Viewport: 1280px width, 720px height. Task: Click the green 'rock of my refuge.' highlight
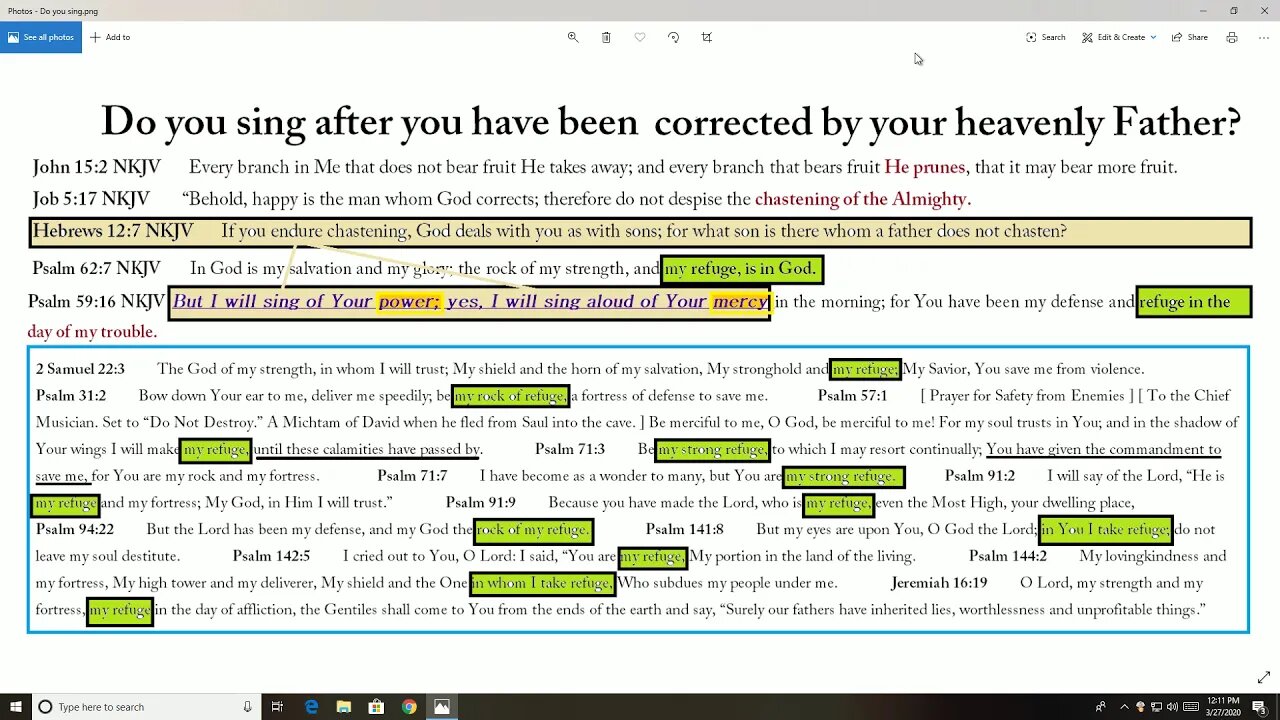click(533, 530)
